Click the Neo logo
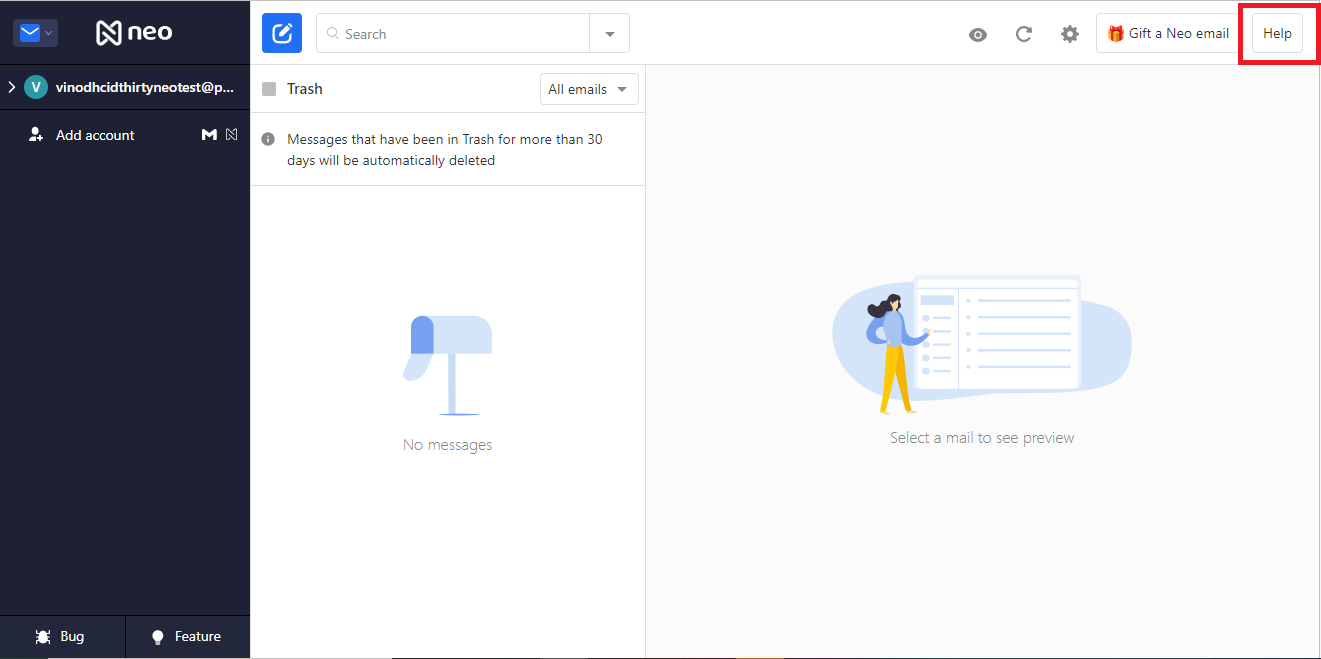Image resolution: width=1321 pixels, height=659 pixels. tap(134, 33)
